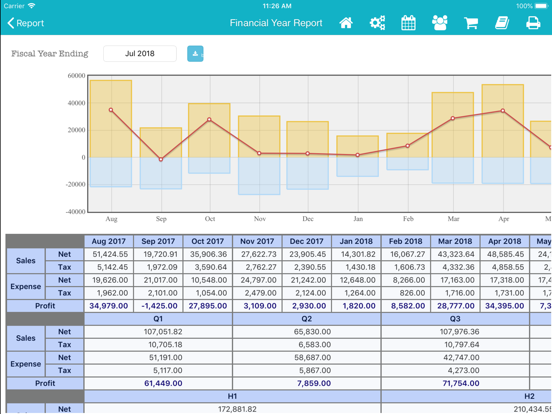
Task: Open the calendar icon in toolbar
Action: (408, 23)
